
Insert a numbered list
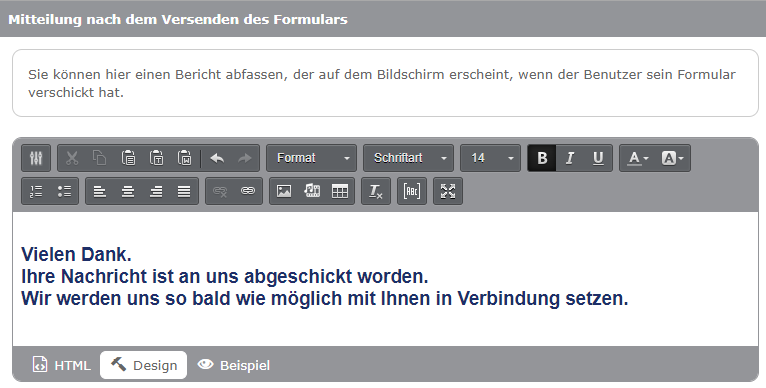[x=36, y=191]
